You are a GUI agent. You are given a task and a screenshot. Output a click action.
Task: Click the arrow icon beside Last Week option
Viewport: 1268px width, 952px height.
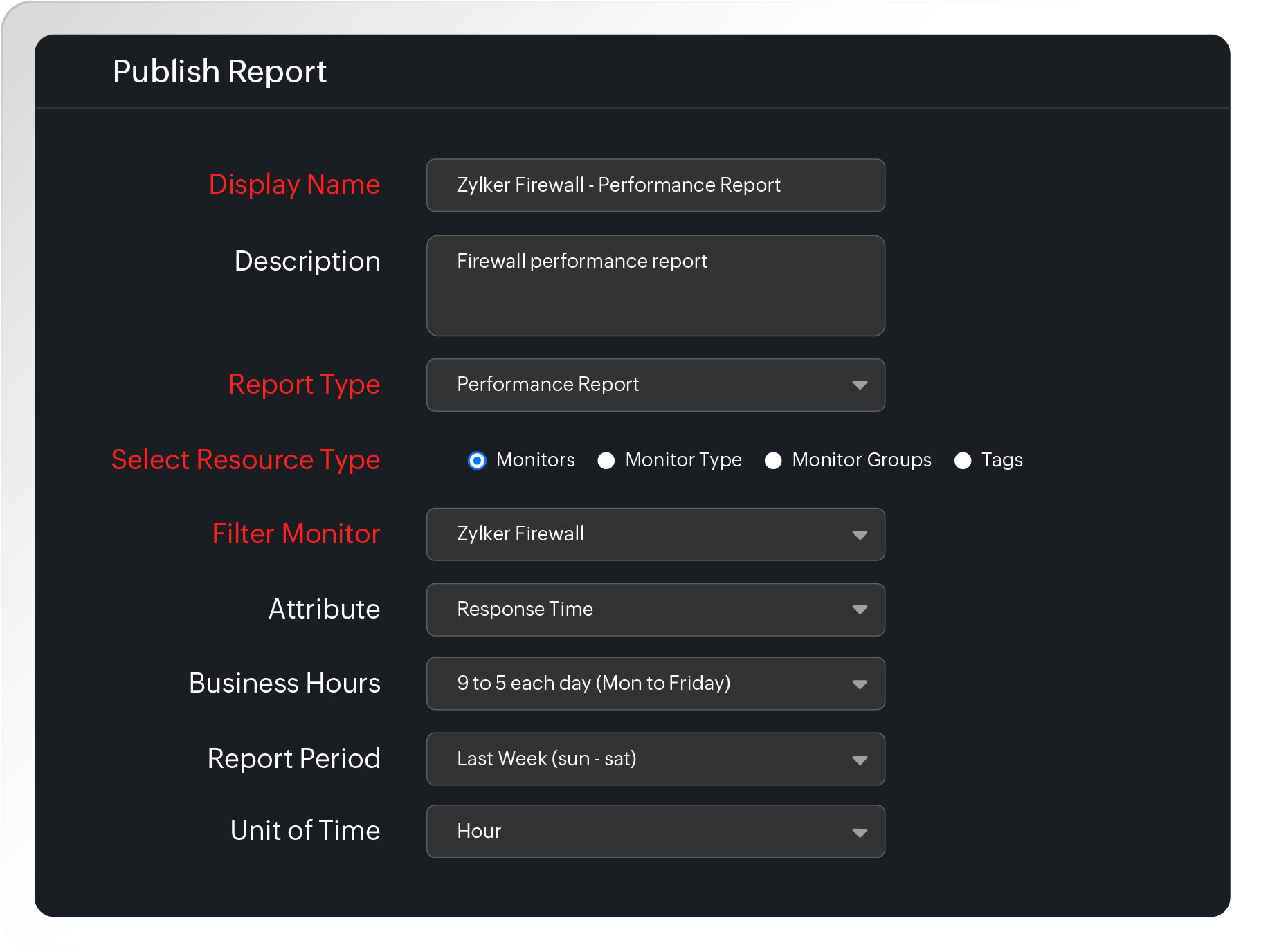(x=860, y=759)
